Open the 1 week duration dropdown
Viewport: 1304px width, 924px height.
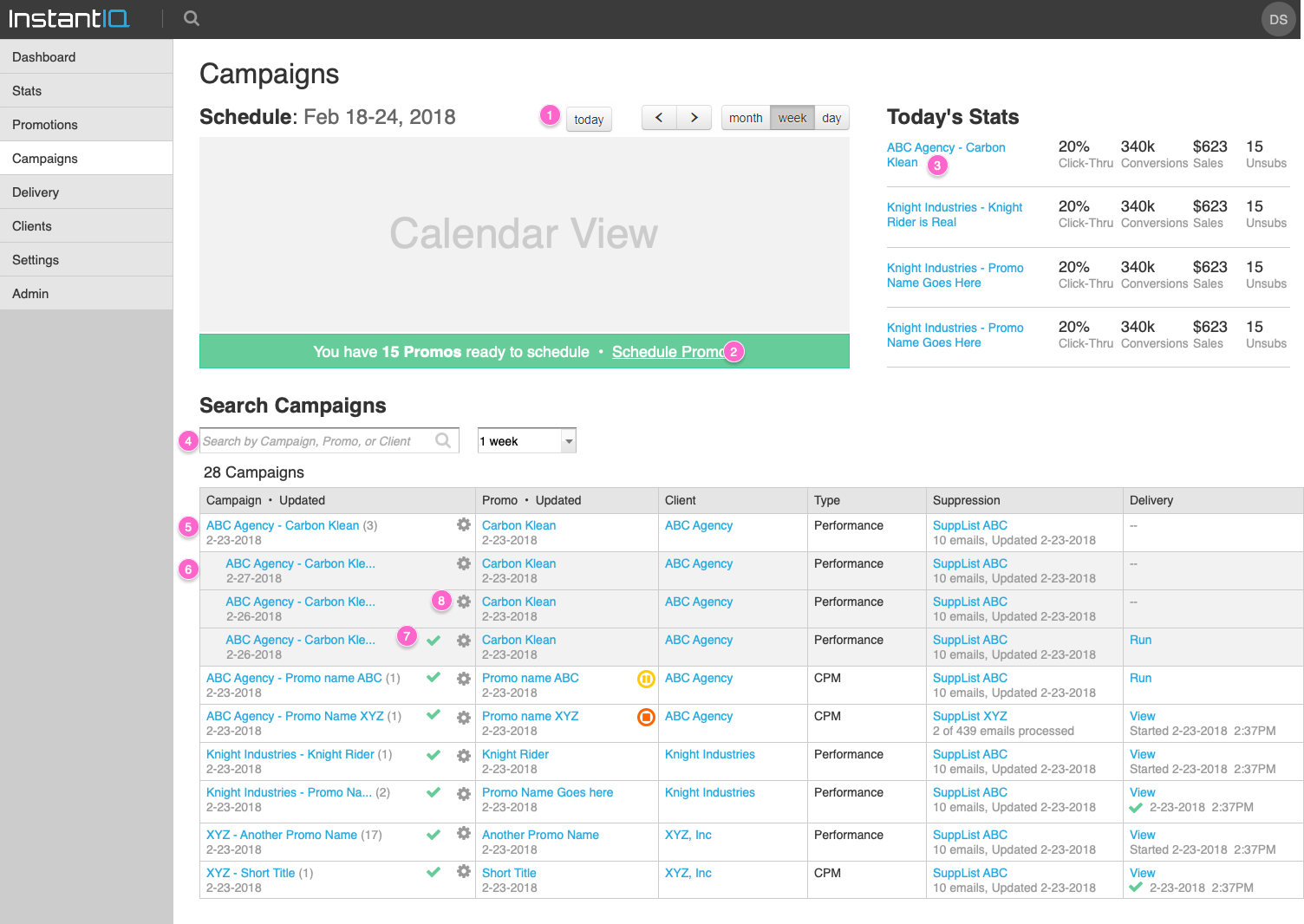(x=569, y=440)
